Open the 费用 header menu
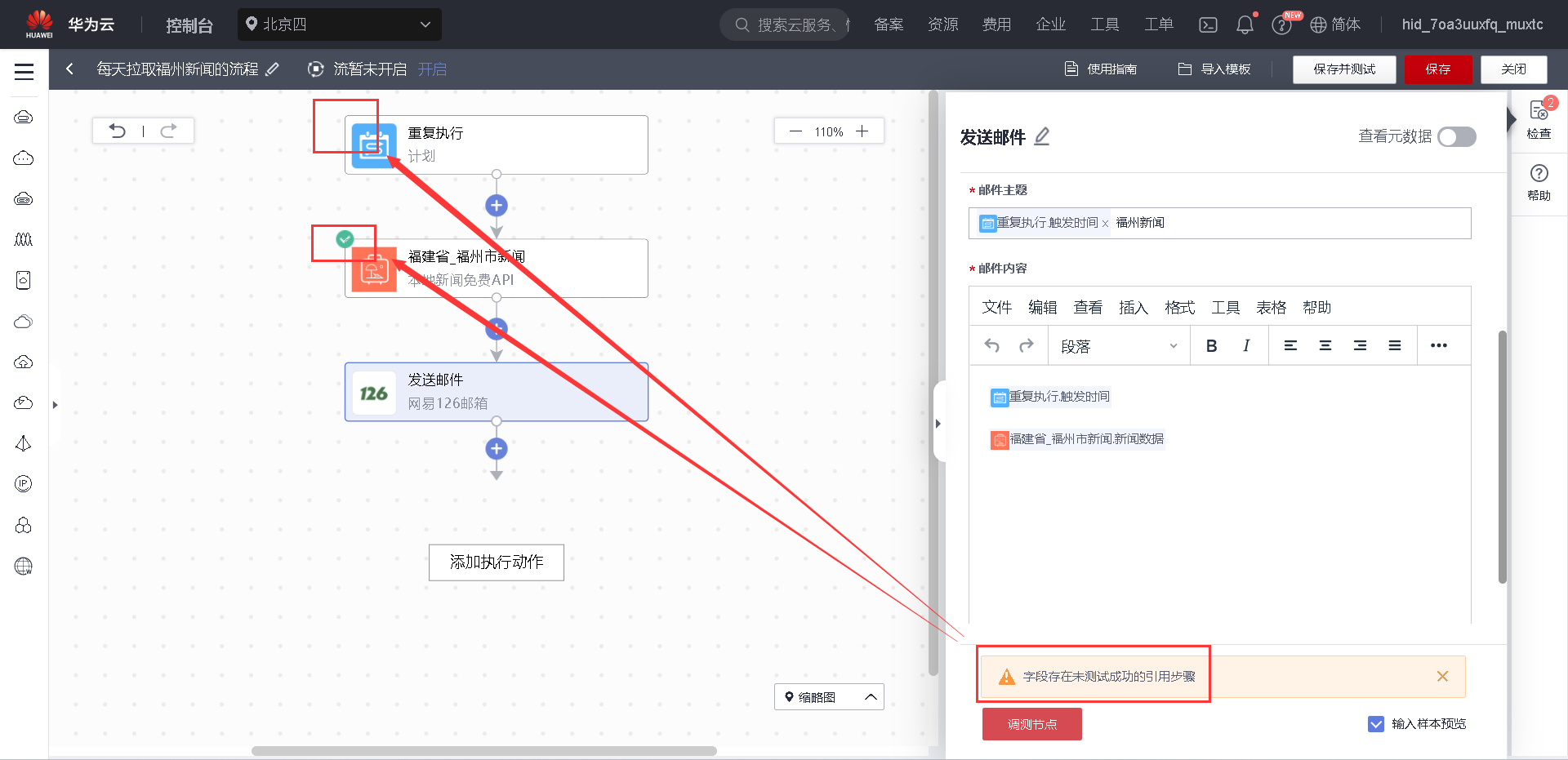The width and height of the screenshot is (1568, 760). coord(996,24)
